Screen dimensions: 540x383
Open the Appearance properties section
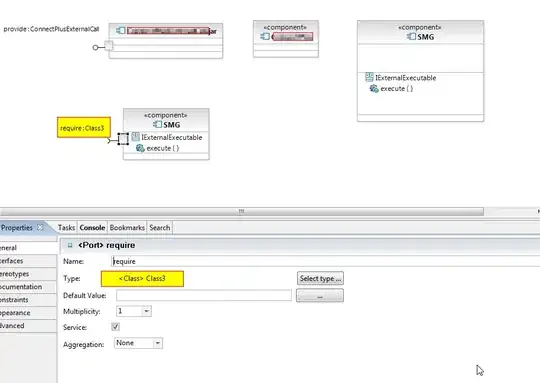(x=28, y=313)
